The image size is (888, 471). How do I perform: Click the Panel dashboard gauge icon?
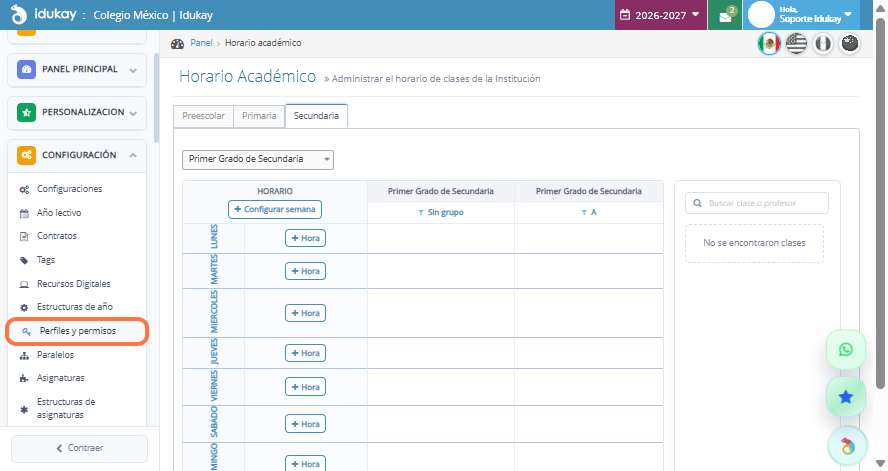tap(177, 44)
